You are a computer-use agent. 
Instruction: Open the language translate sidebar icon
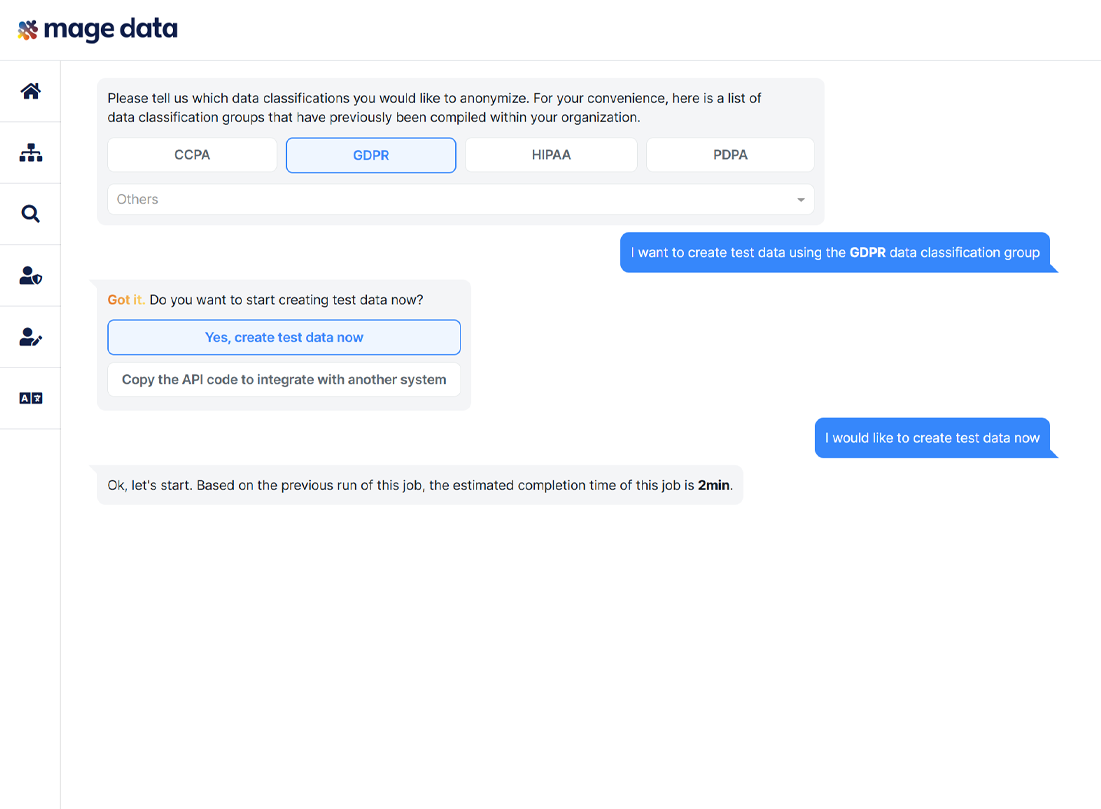(31, 398)
